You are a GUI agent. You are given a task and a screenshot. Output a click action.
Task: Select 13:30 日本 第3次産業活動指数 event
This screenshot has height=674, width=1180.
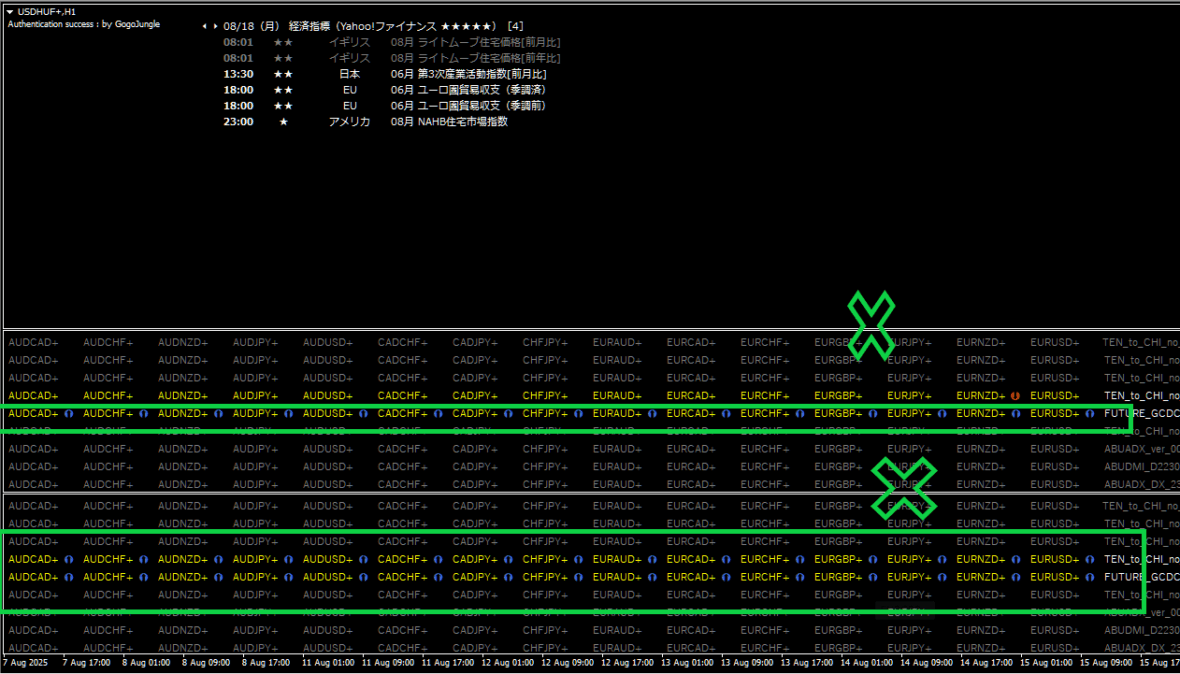click(385, 74)
